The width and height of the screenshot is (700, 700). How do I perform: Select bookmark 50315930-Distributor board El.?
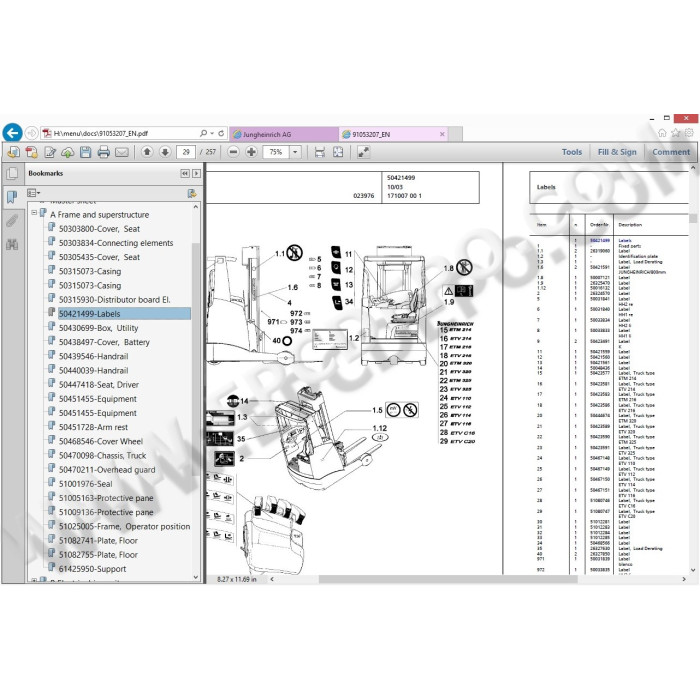114,300
